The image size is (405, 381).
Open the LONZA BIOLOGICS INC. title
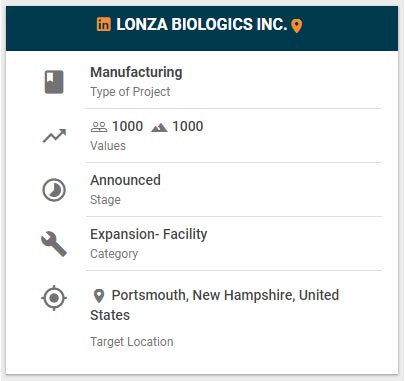202,25
